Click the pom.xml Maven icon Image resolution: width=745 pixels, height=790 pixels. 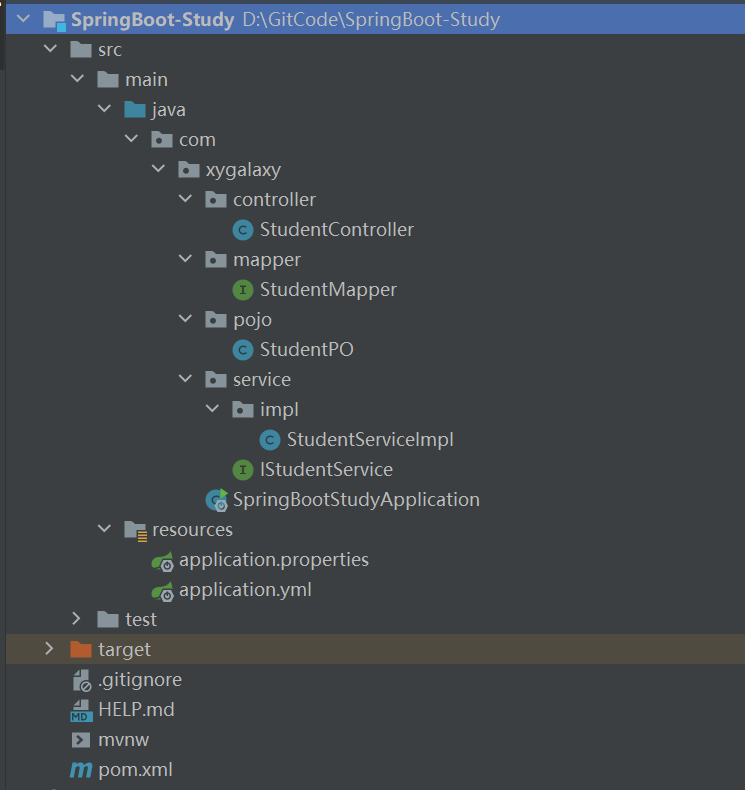point(81,770)
